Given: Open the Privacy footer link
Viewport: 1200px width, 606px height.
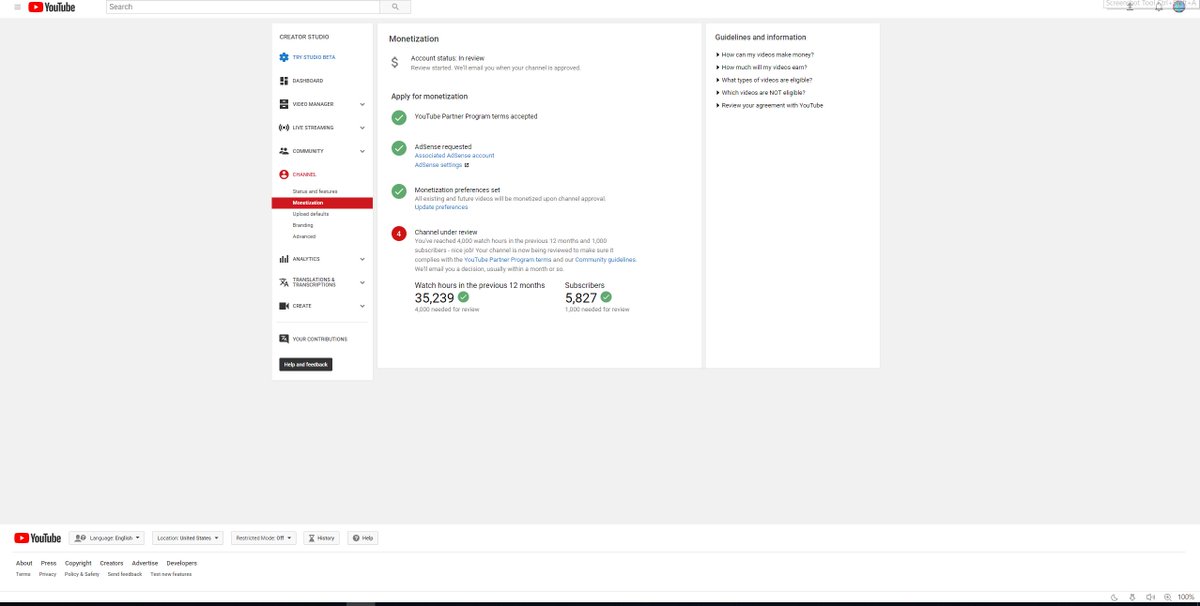Looking at the screenshot, I should point(48,574).
